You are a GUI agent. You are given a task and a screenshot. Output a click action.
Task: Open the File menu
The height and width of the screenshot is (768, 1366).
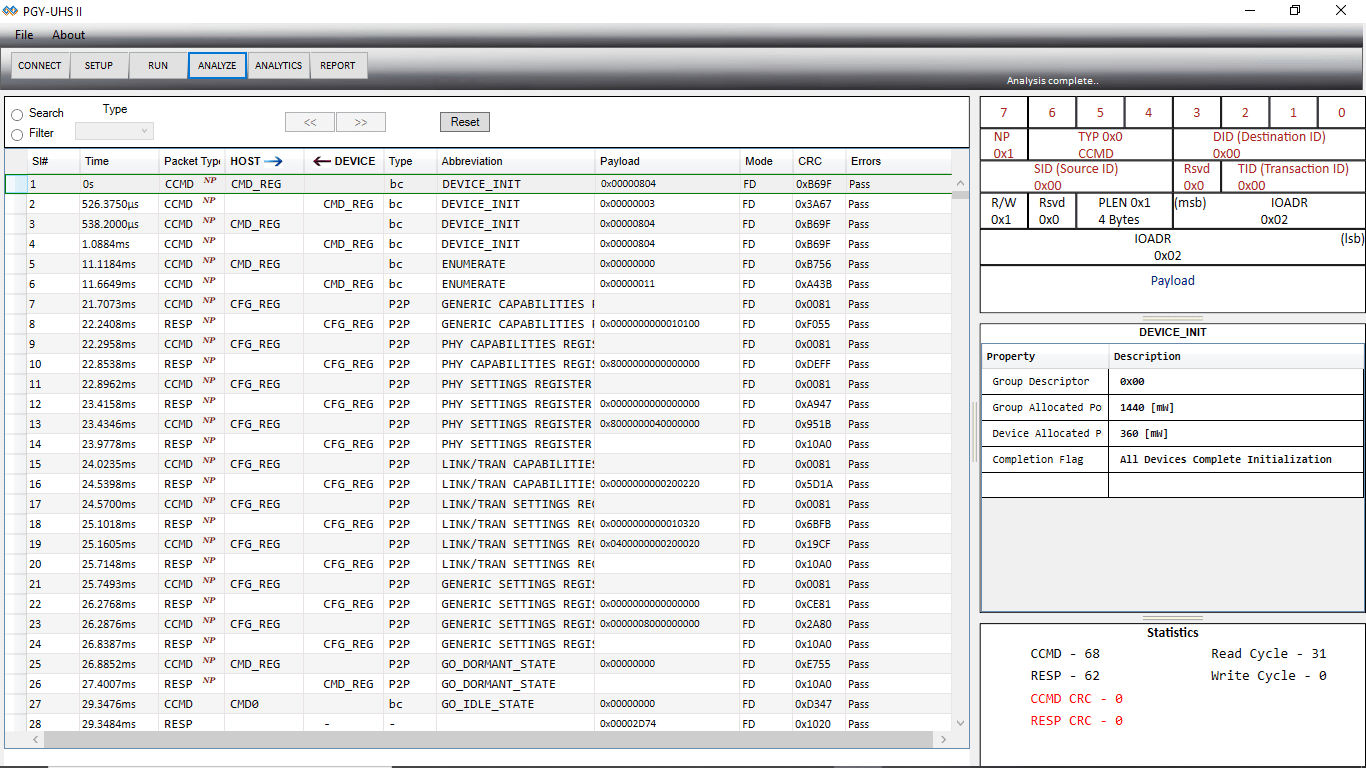pyautogui.click(x=24, y=35)
